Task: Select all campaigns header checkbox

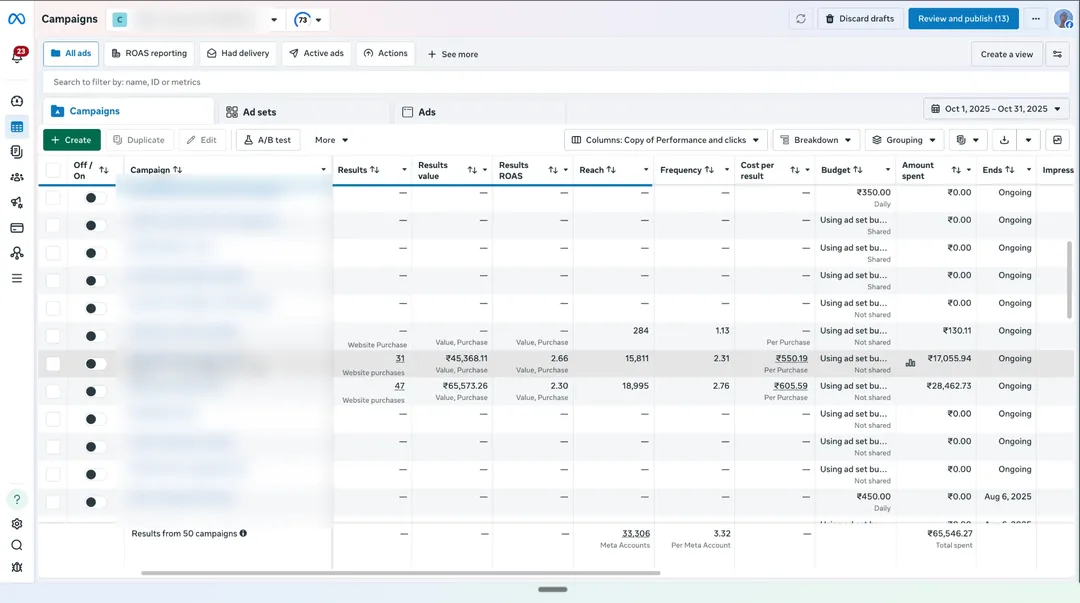Action: (x=53, y=170)
